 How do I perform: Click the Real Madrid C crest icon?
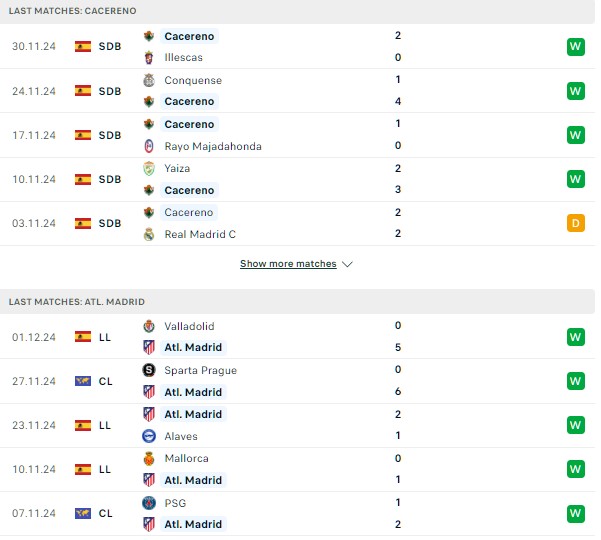click(x=149, y=234)
